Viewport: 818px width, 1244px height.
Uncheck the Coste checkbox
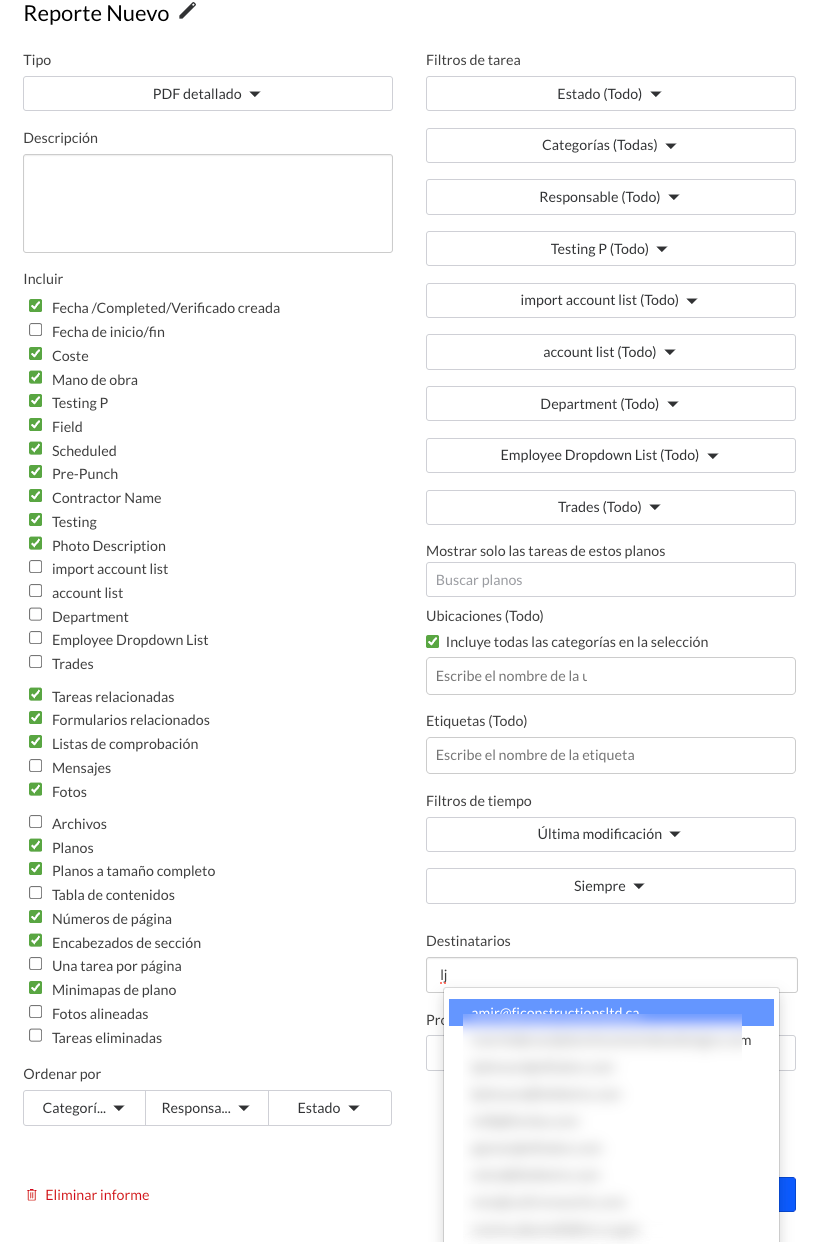36,355
